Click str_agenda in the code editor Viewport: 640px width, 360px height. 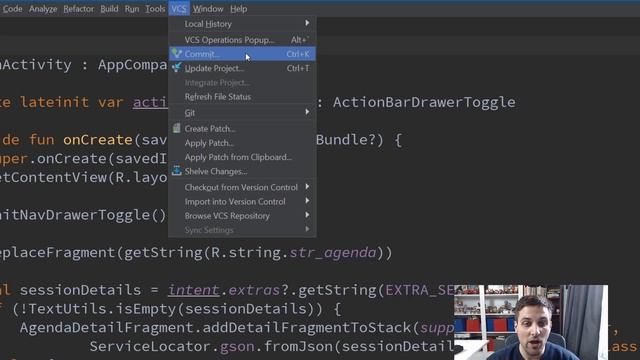333,253
